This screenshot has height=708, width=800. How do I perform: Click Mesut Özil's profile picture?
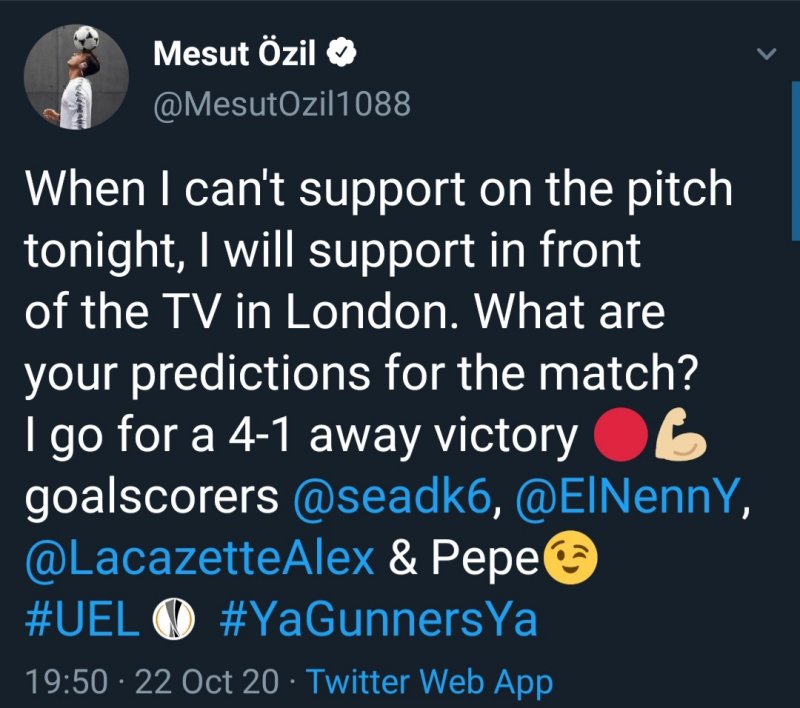pyautogui.click(x=79, y=77)
